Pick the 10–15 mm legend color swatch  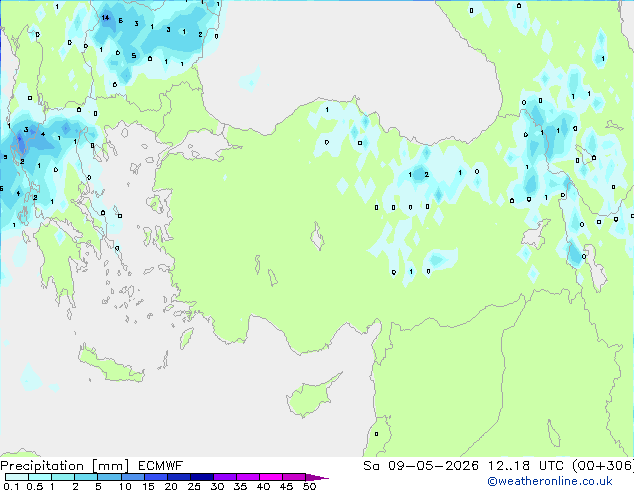(132, 477)
